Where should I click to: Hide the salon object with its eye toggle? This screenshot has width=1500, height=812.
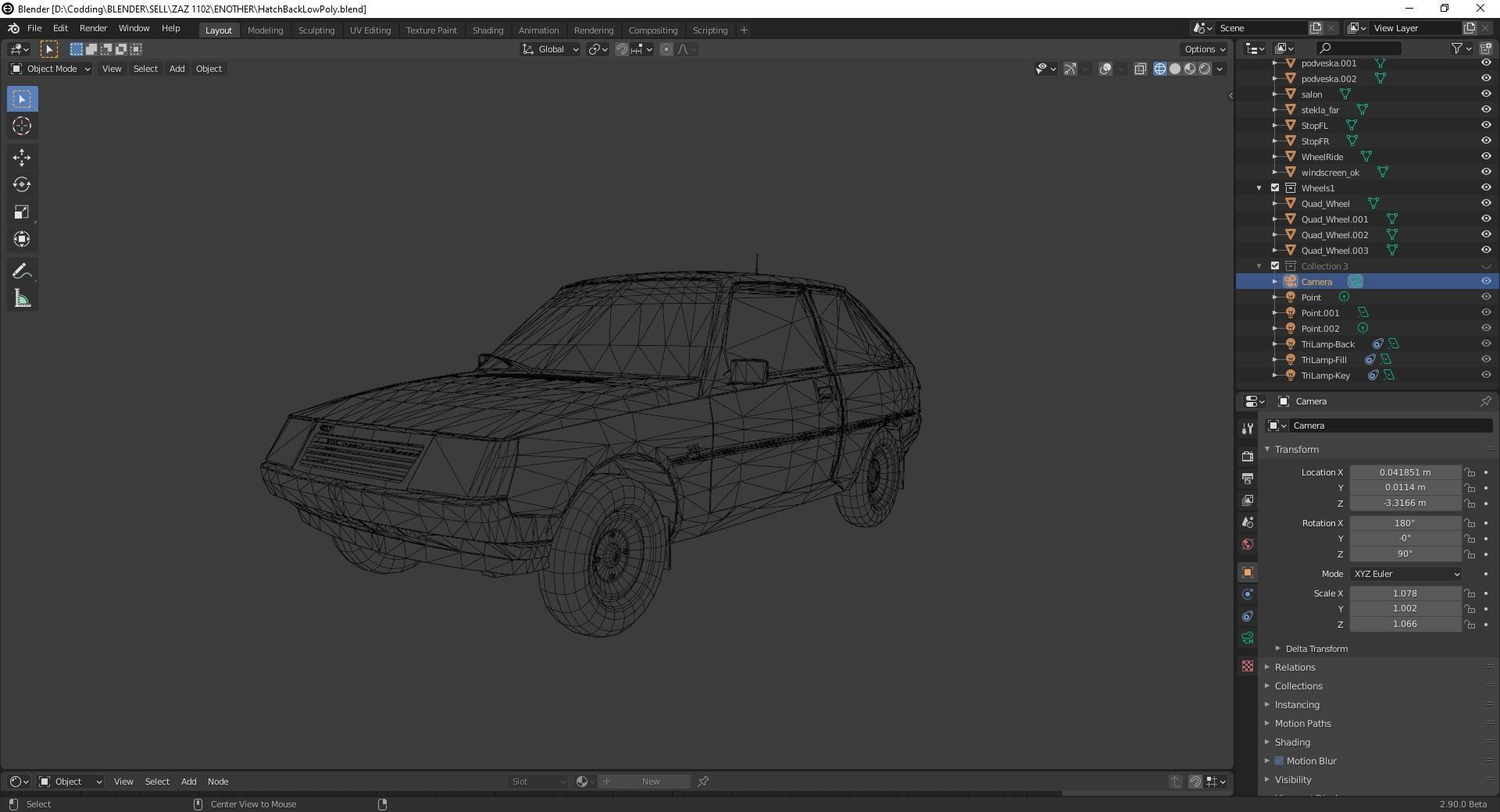[1485, 94]
